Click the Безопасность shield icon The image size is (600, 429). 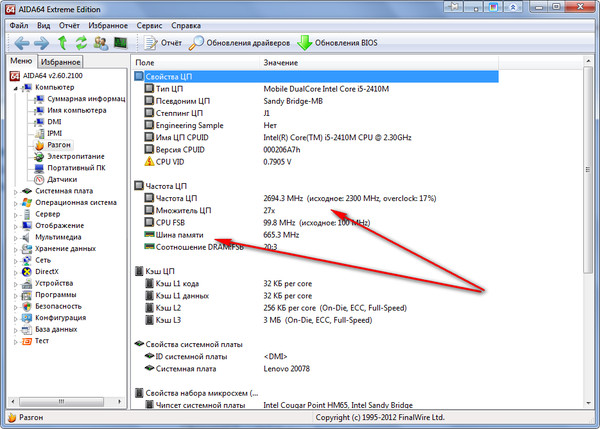(x=27, y=307)
